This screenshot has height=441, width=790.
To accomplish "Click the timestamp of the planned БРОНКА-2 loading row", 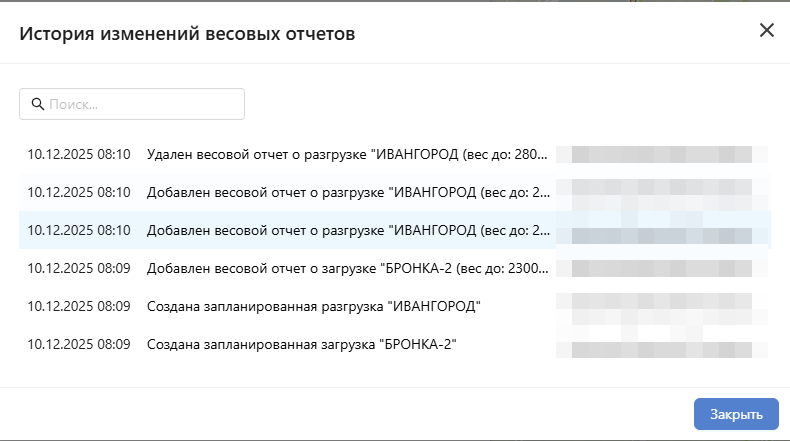I will click(x=79, y=344).
